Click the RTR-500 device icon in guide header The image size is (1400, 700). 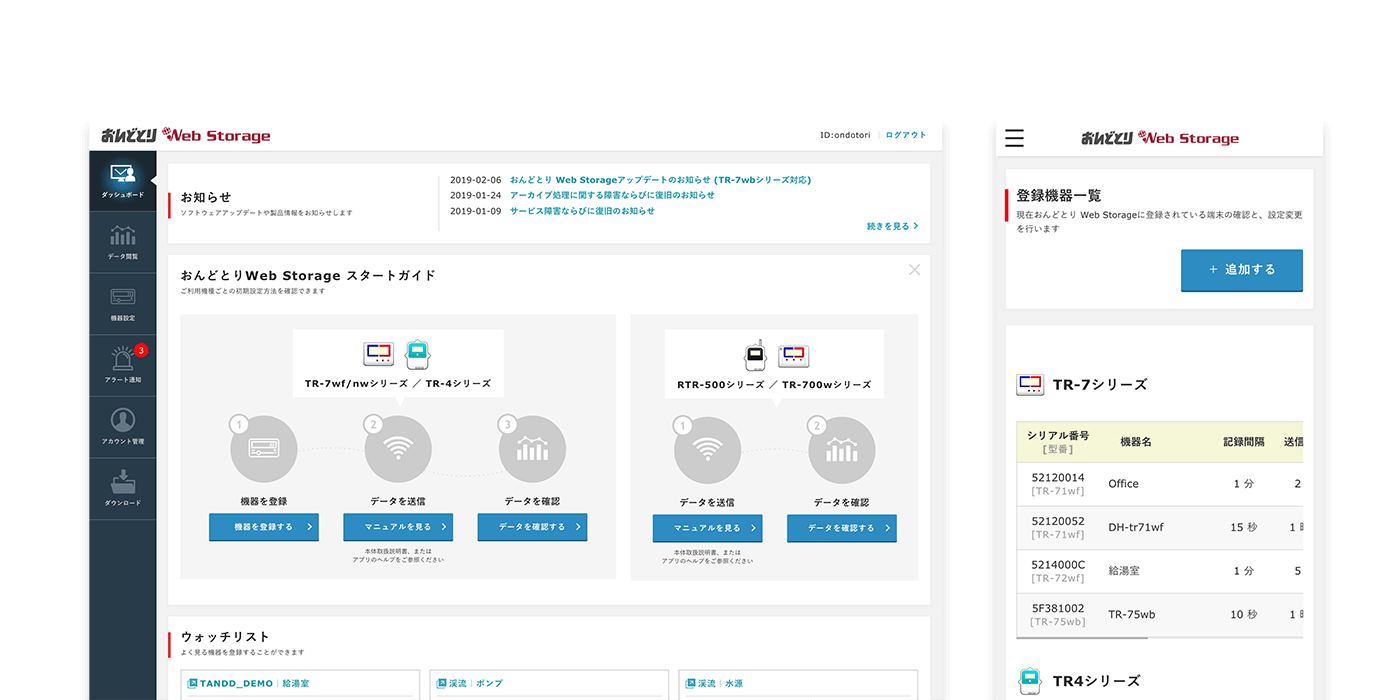point(754,354)
